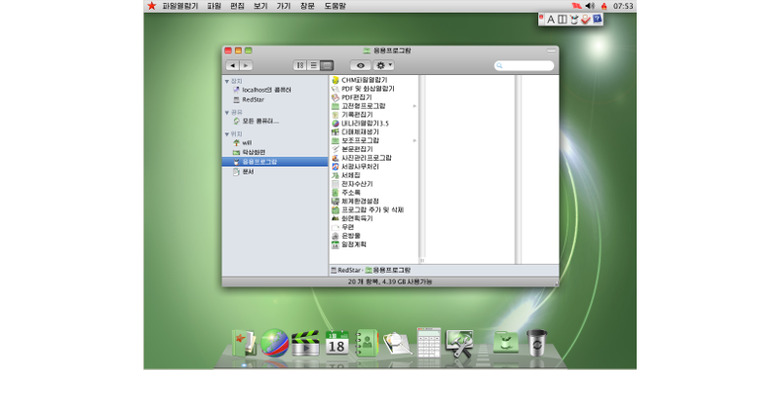The width and height of the screenshot is (780, 409).
Task: Open the trash can in the dock
Action: coord(537,343)
